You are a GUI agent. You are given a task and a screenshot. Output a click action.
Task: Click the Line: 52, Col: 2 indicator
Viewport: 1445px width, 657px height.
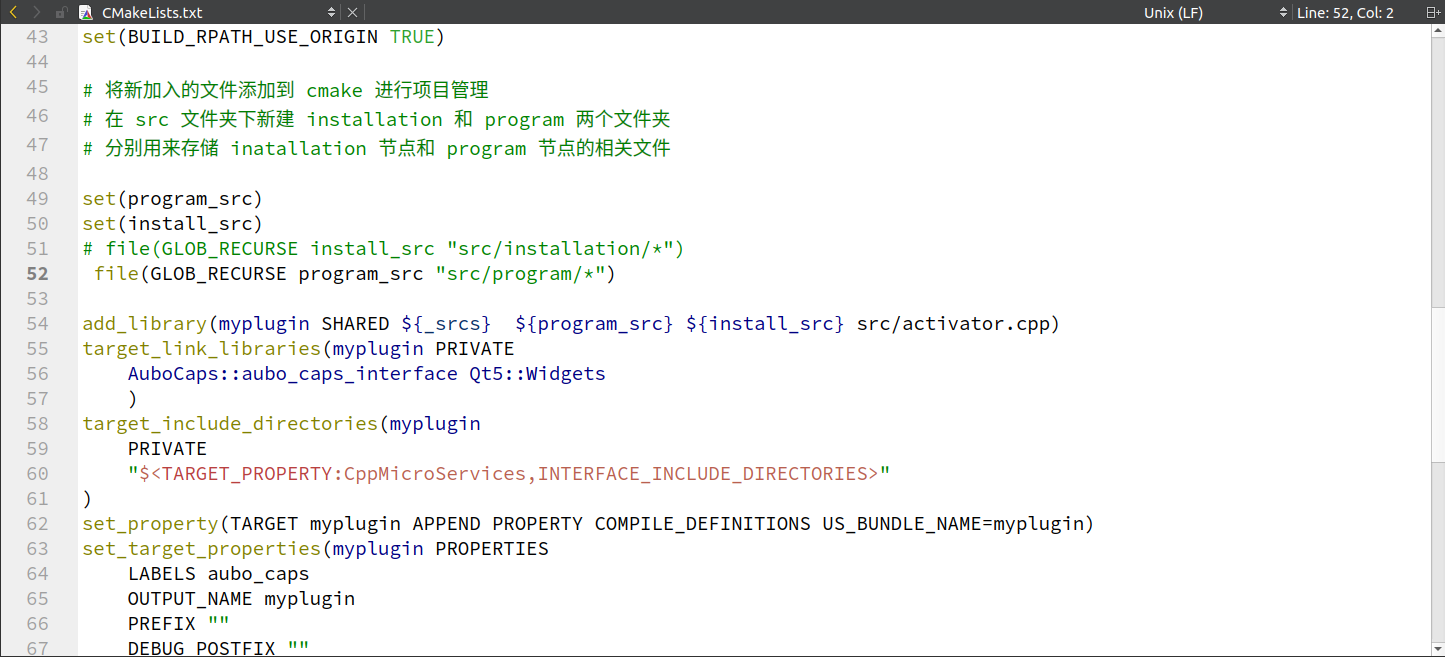pos(1344,13)
